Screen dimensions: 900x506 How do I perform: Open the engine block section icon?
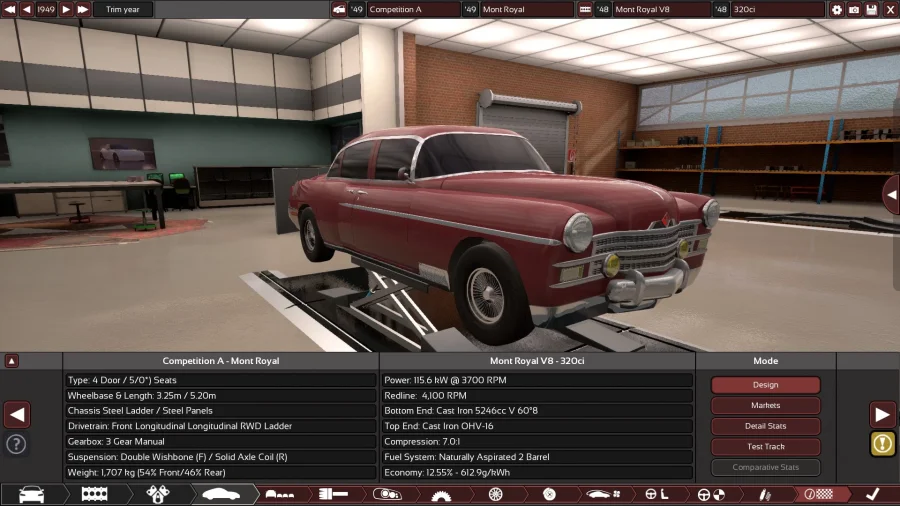(x=93, y=494)
